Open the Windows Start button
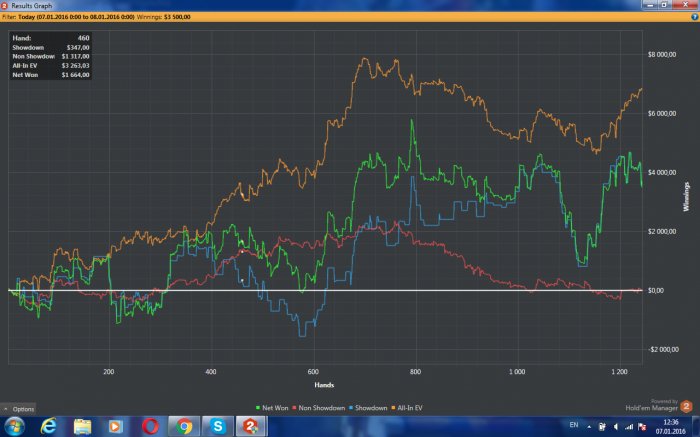 (x=15, y=426)
